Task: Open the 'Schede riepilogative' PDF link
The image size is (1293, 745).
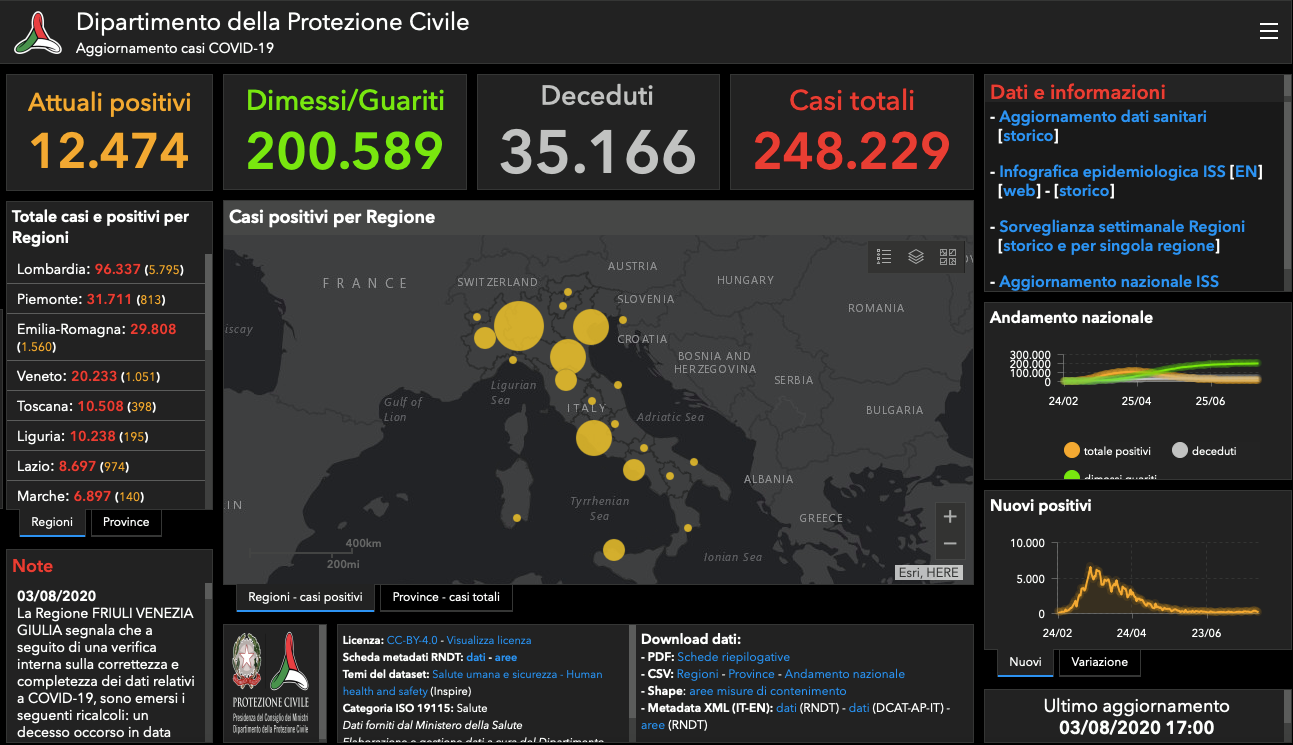Action: (x=733, y=657)
